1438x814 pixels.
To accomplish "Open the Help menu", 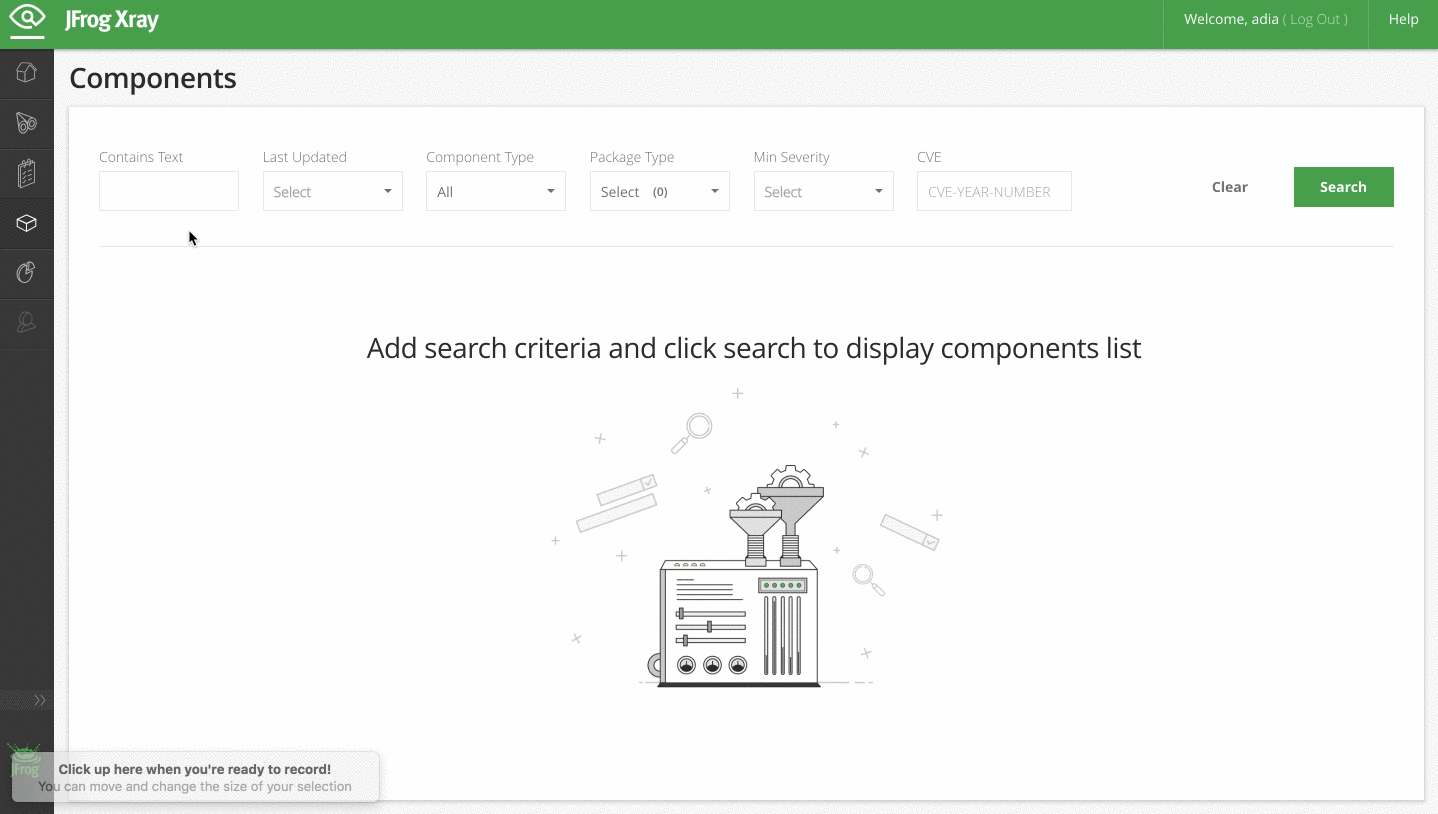I will 1403,18.
